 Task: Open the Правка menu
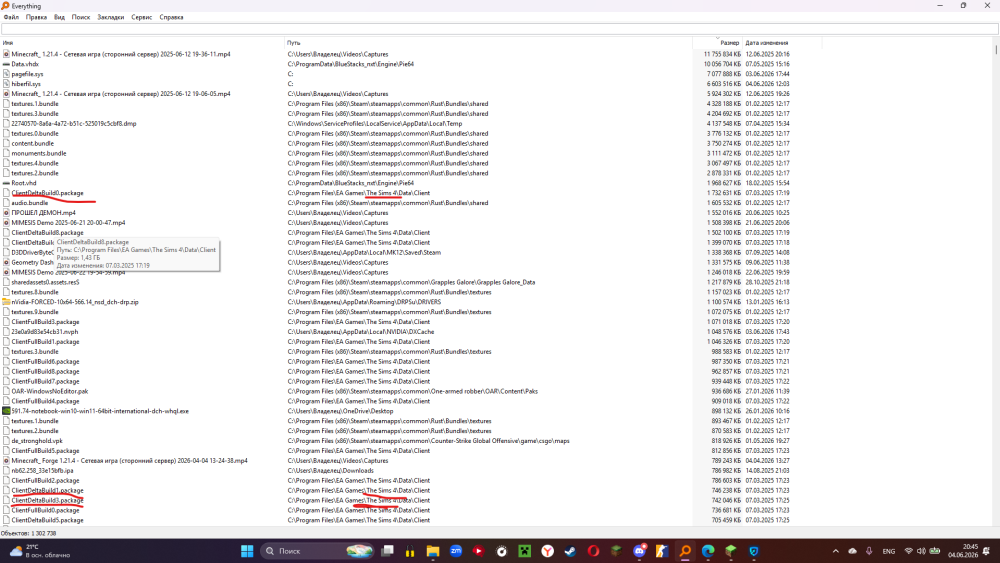coord(36,17)
